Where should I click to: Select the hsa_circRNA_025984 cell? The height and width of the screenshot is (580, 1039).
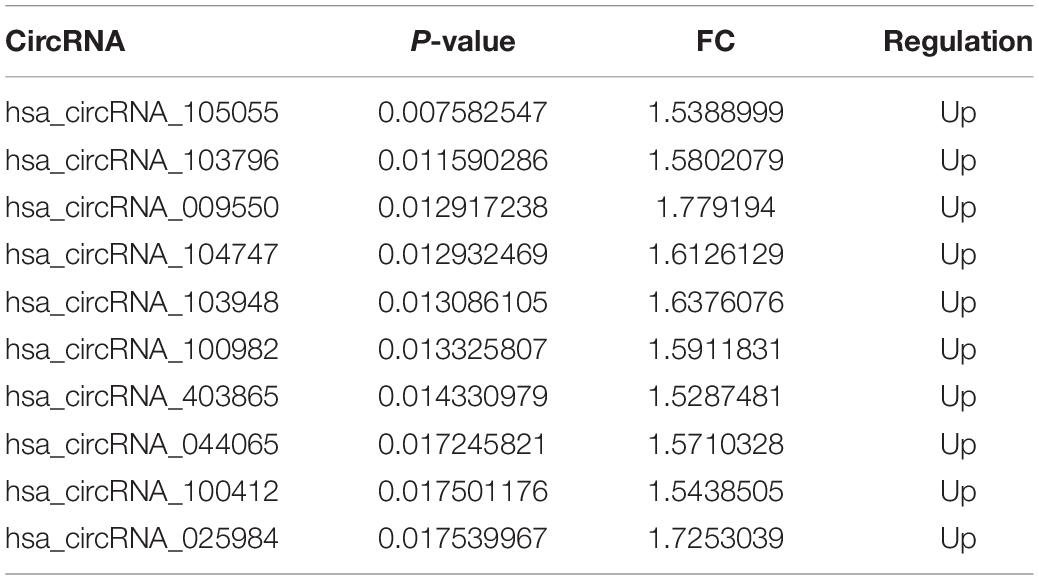142,538
